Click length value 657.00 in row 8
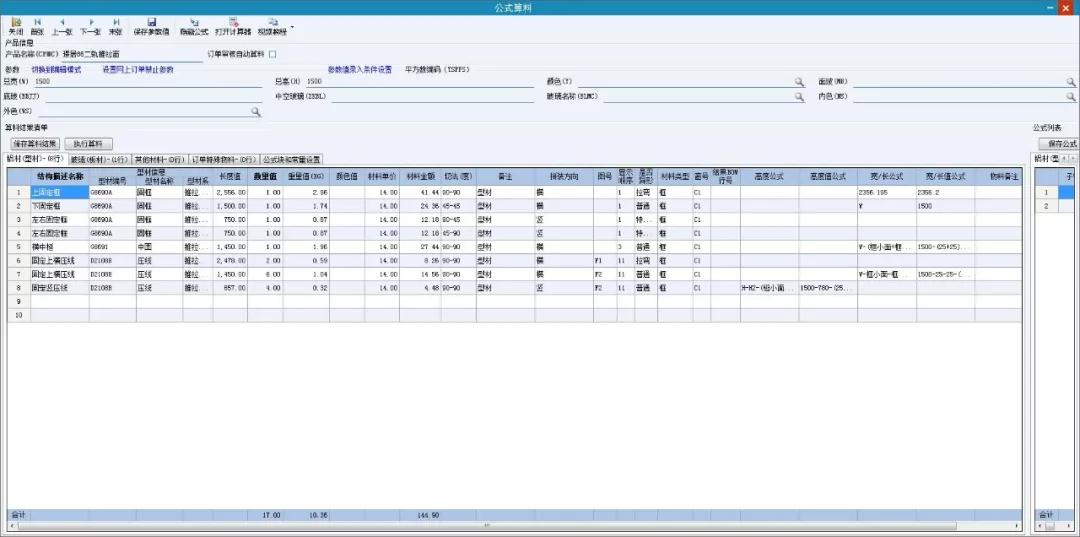This screenshot has height=537, width=1080. (230, 288)
